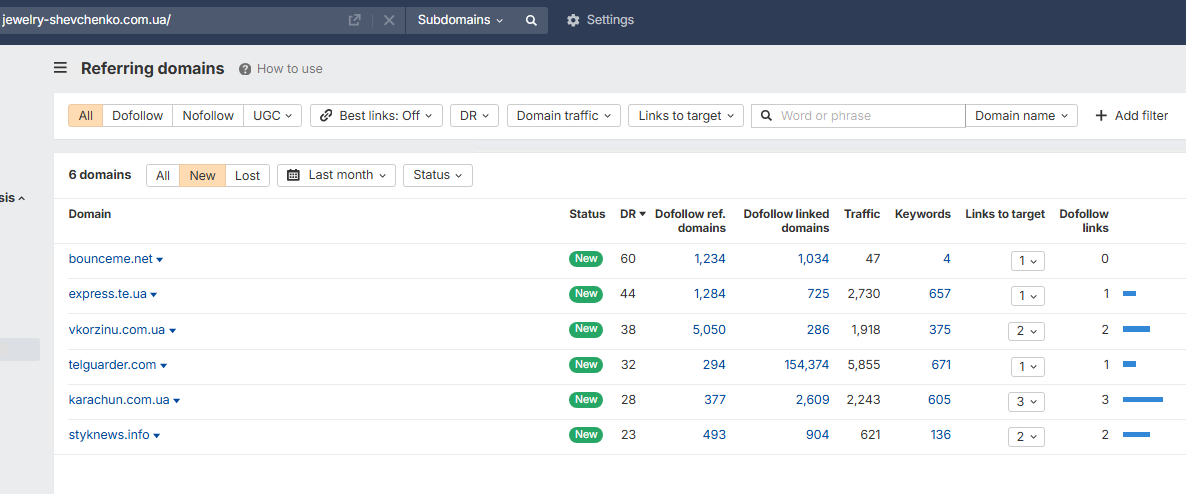Switch to Lost domains toggle

247,176
